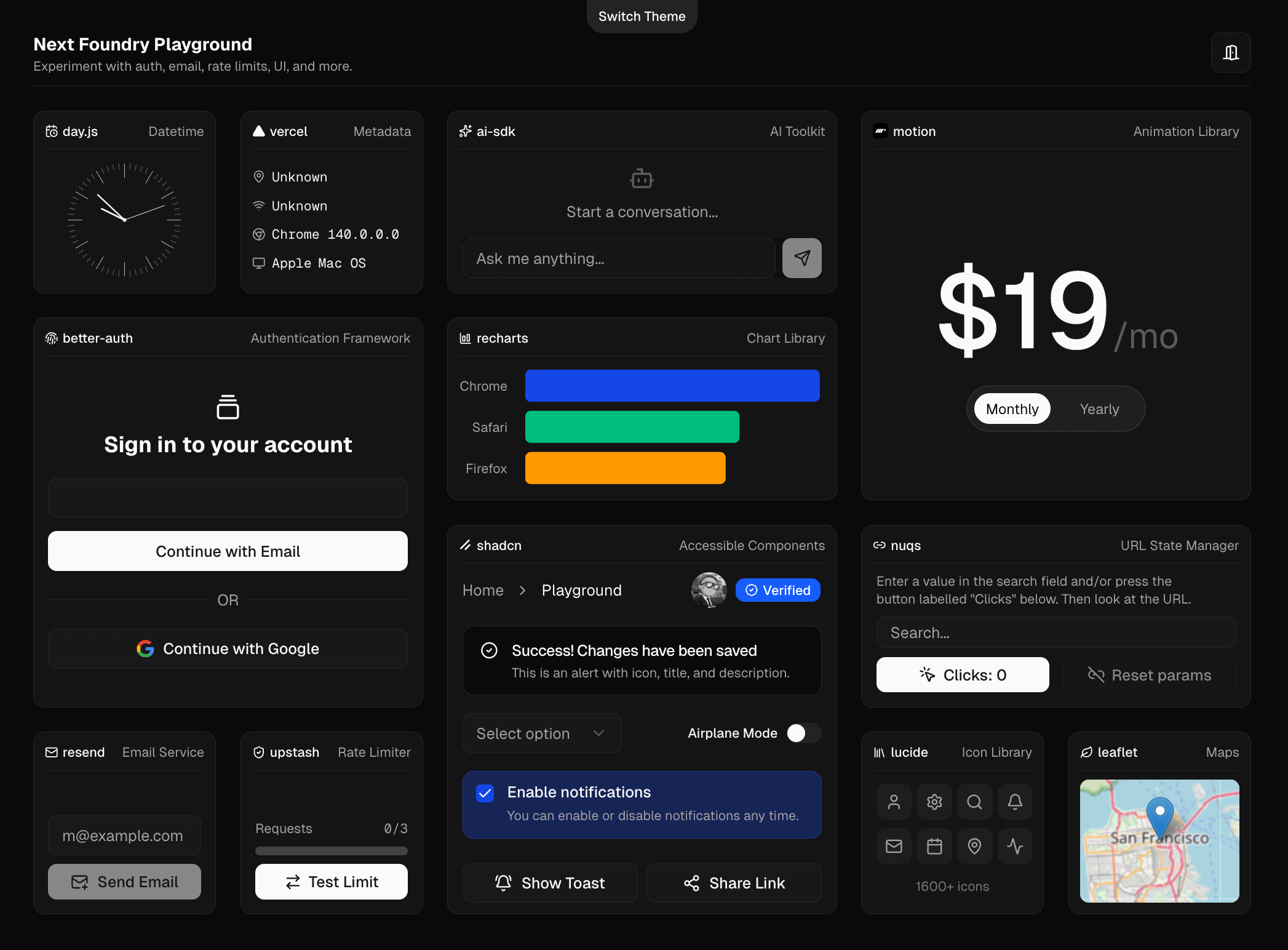The image size is (1288, 950).
Task: Toggle the Airplane Mode switch
Action: (x=803, y=733)
